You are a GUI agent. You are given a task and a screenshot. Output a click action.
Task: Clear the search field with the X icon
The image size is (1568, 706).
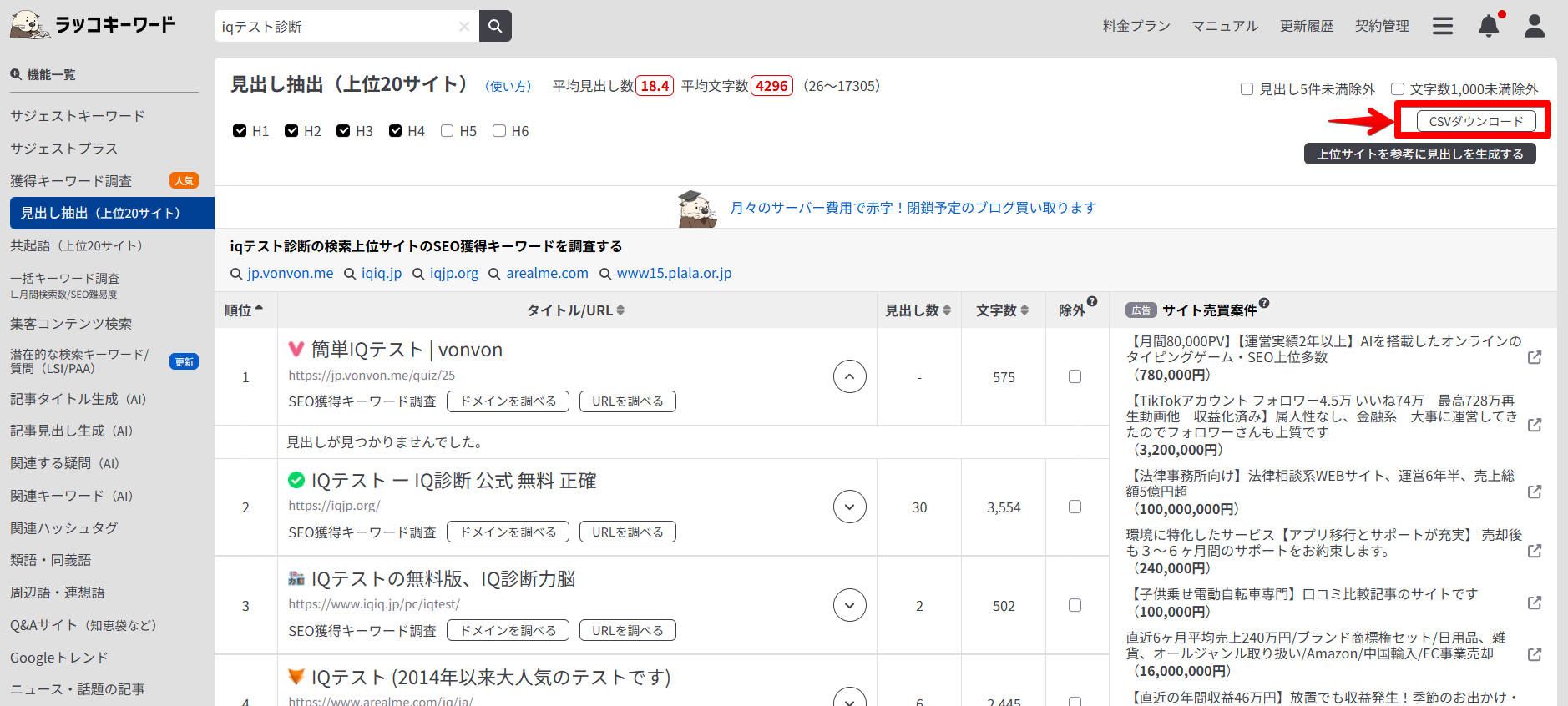464,27
